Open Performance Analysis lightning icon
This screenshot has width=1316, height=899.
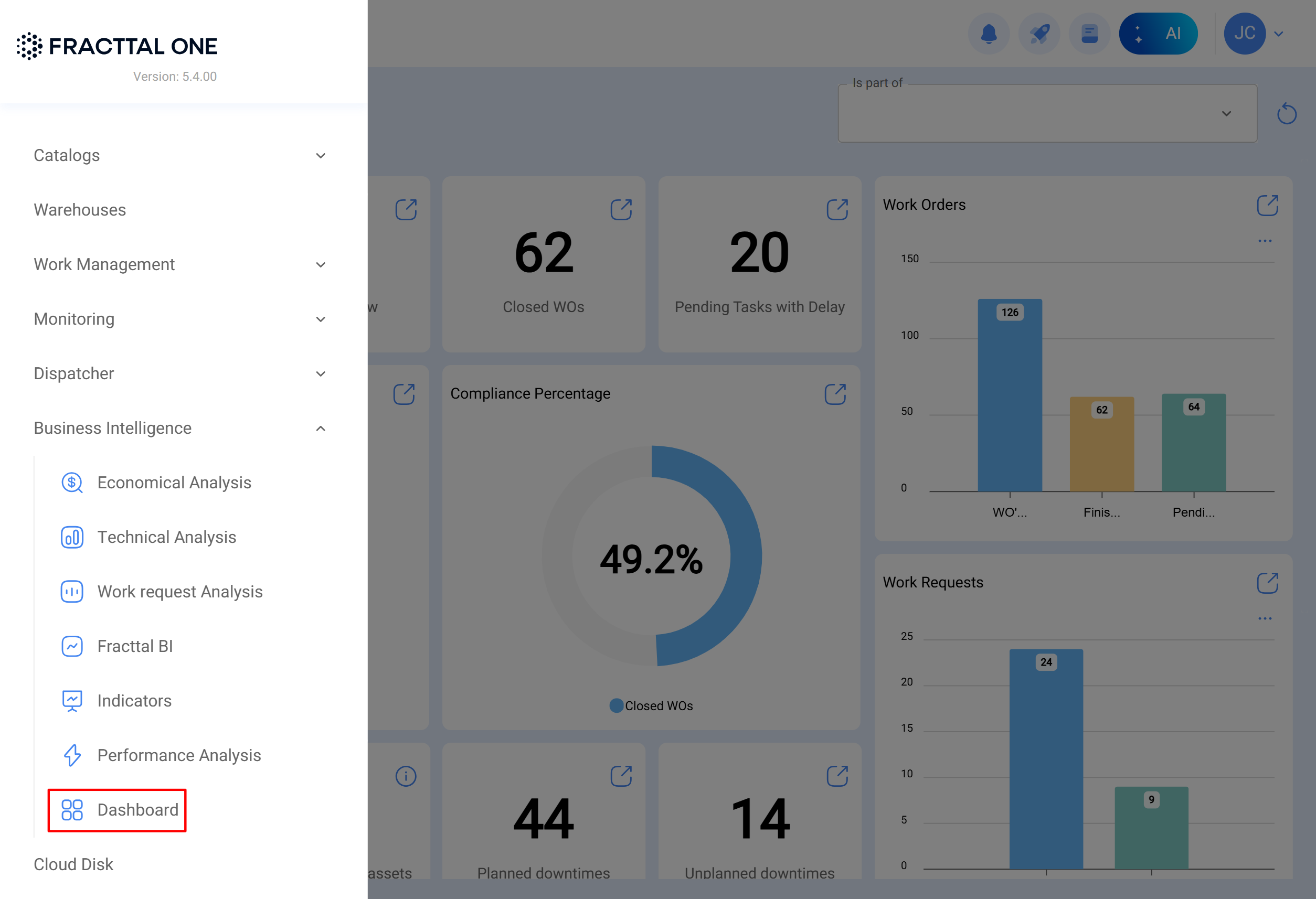(72, 755)
